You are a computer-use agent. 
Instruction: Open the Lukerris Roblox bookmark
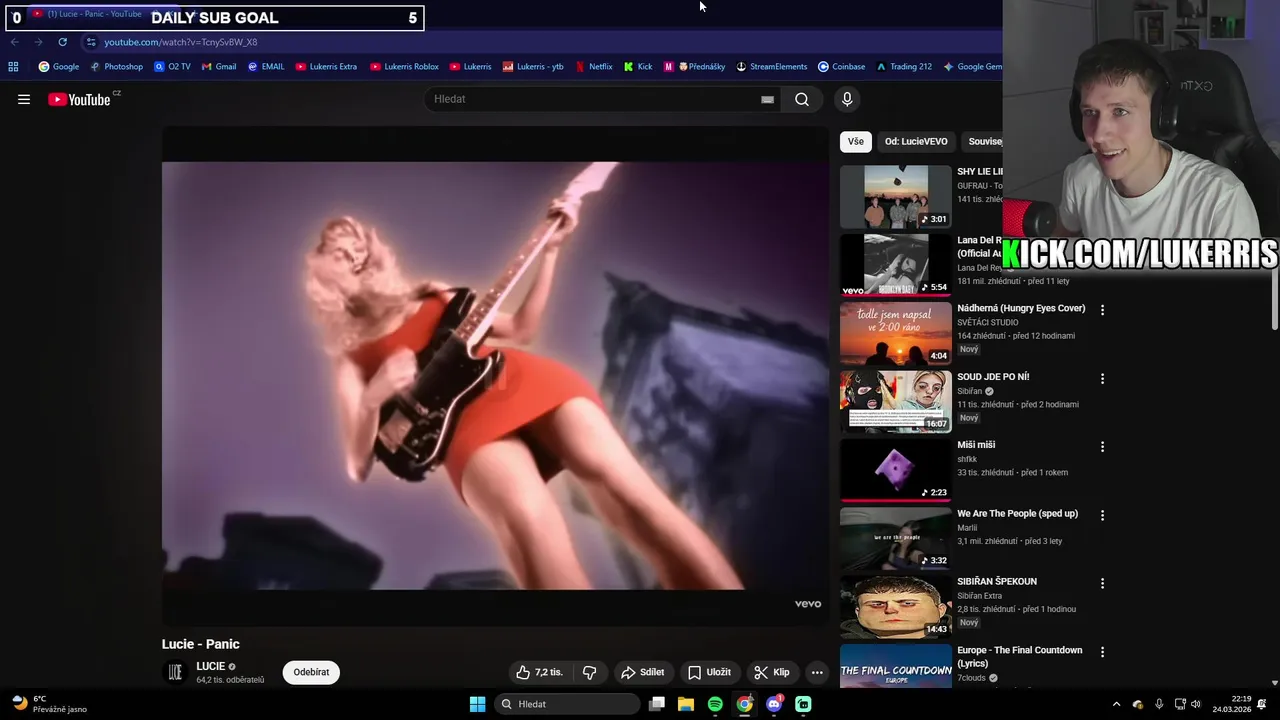point(405,67)
